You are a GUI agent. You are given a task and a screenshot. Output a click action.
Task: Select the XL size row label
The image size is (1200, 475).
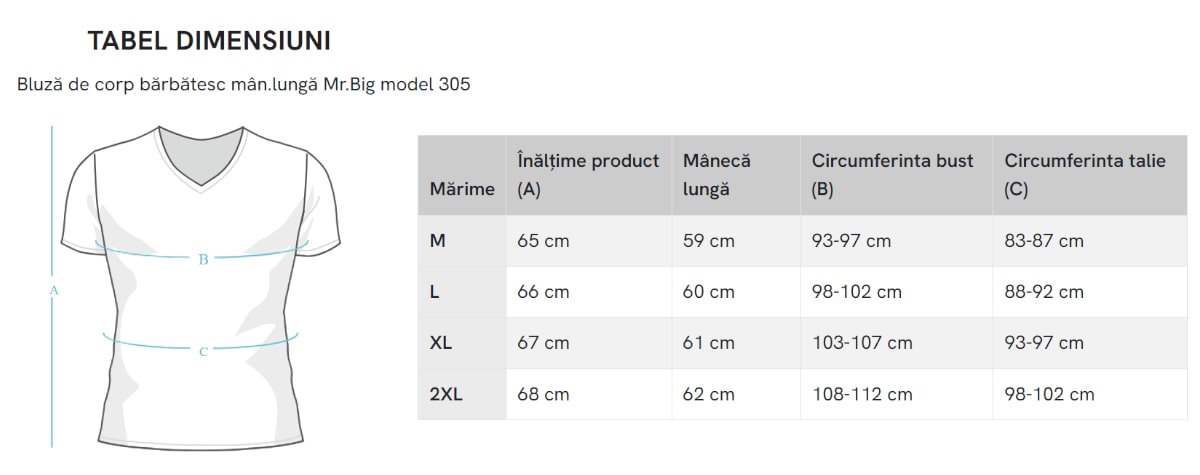[x=441, y=343]
